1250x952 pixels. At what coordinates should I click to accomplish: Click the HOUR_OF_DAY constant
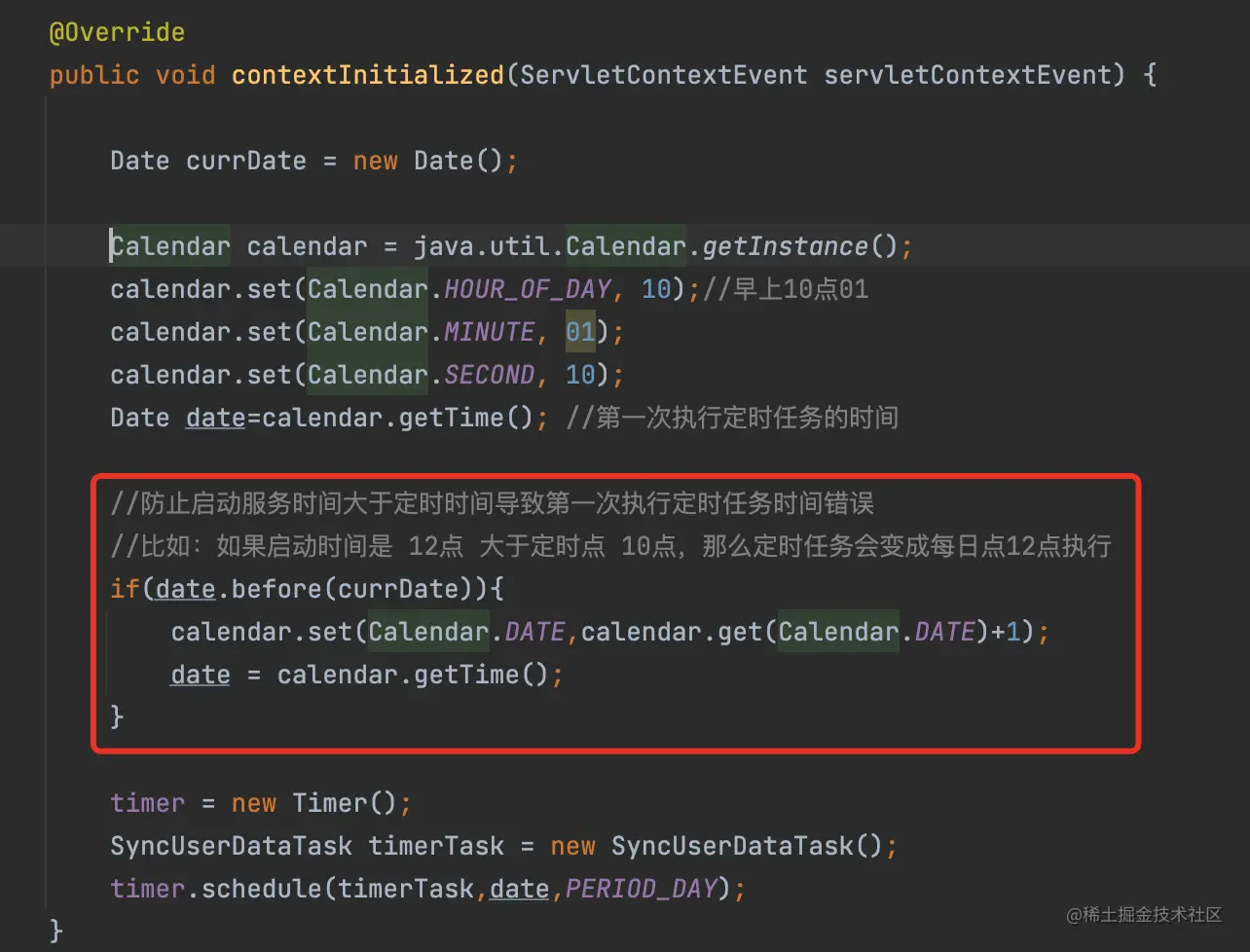point(528,289)
